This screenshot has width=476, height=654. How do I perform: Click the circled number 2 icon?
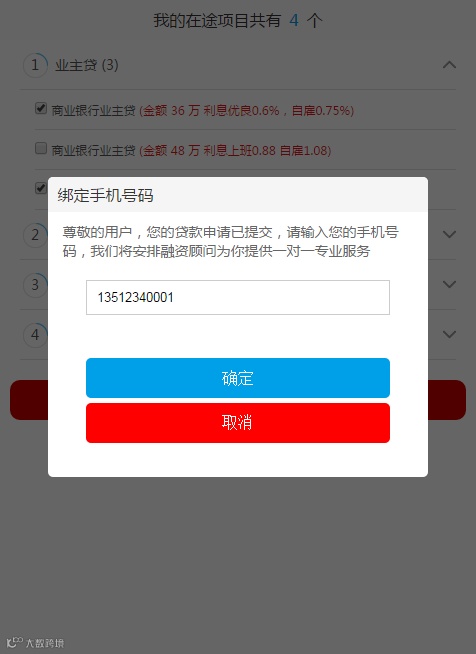(x=35, y=234)
